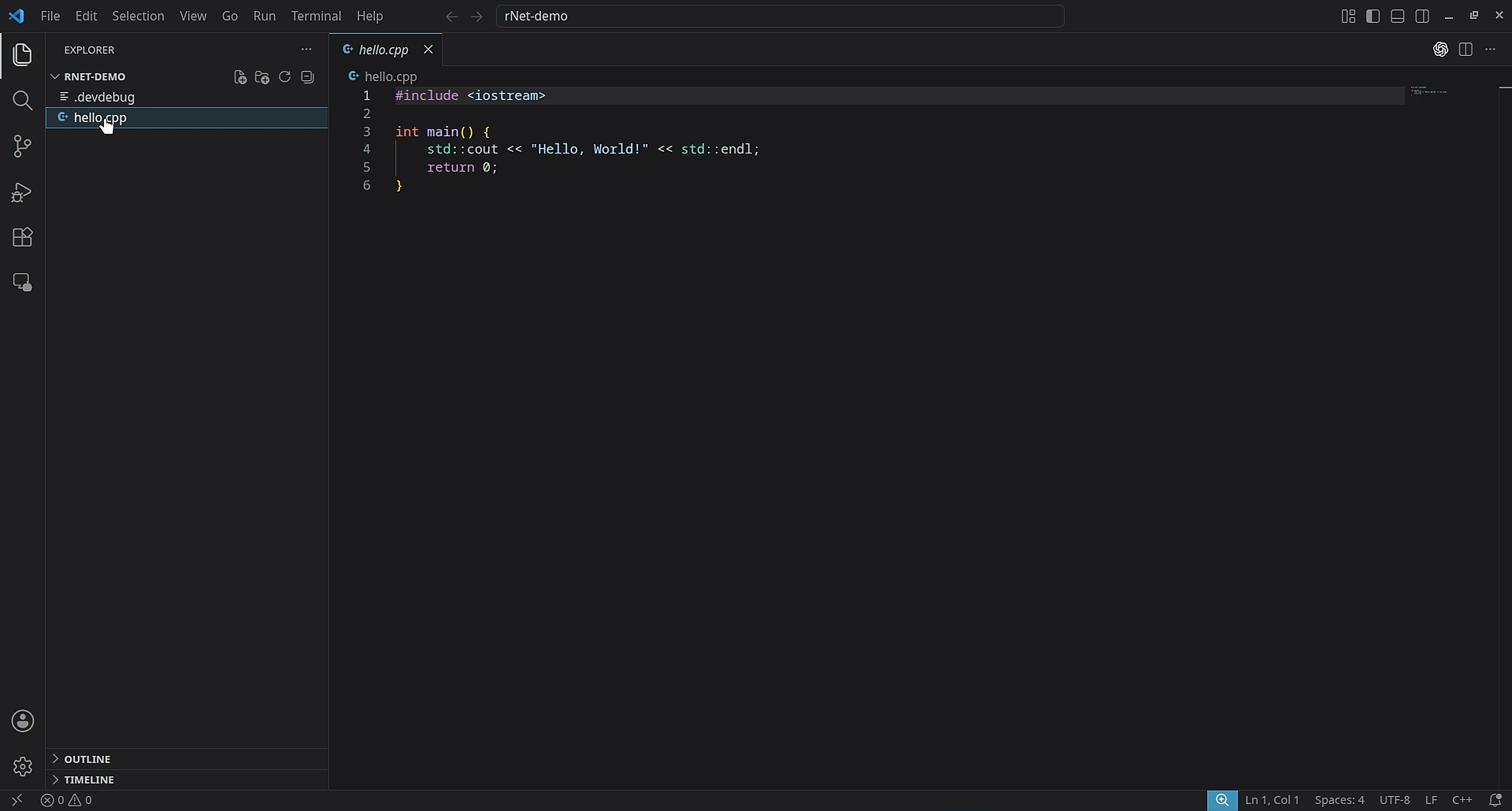Go back in navigation history

point(451,17)
